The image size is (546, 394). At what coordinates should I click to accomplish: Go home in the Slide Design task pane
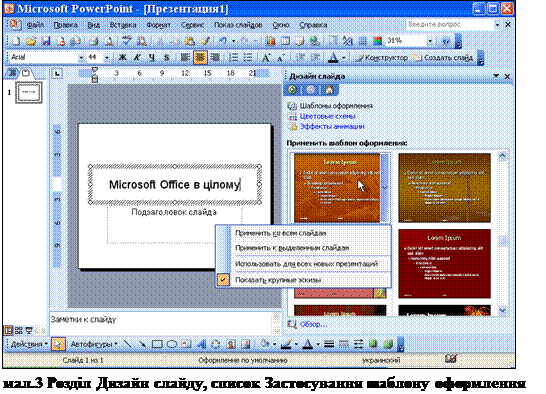click(329, 90)
